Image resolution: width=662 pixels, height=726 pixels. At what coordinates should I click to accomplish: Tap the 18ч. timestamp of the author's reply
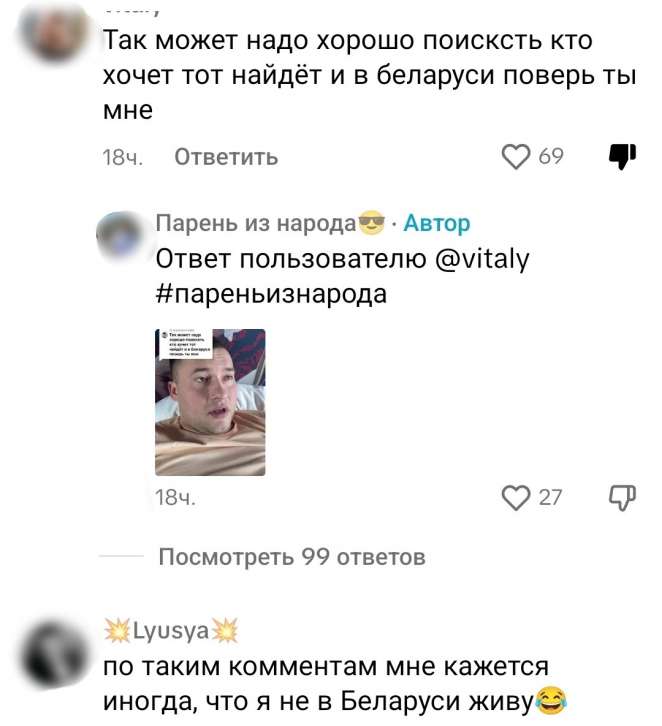coord(175,498)
